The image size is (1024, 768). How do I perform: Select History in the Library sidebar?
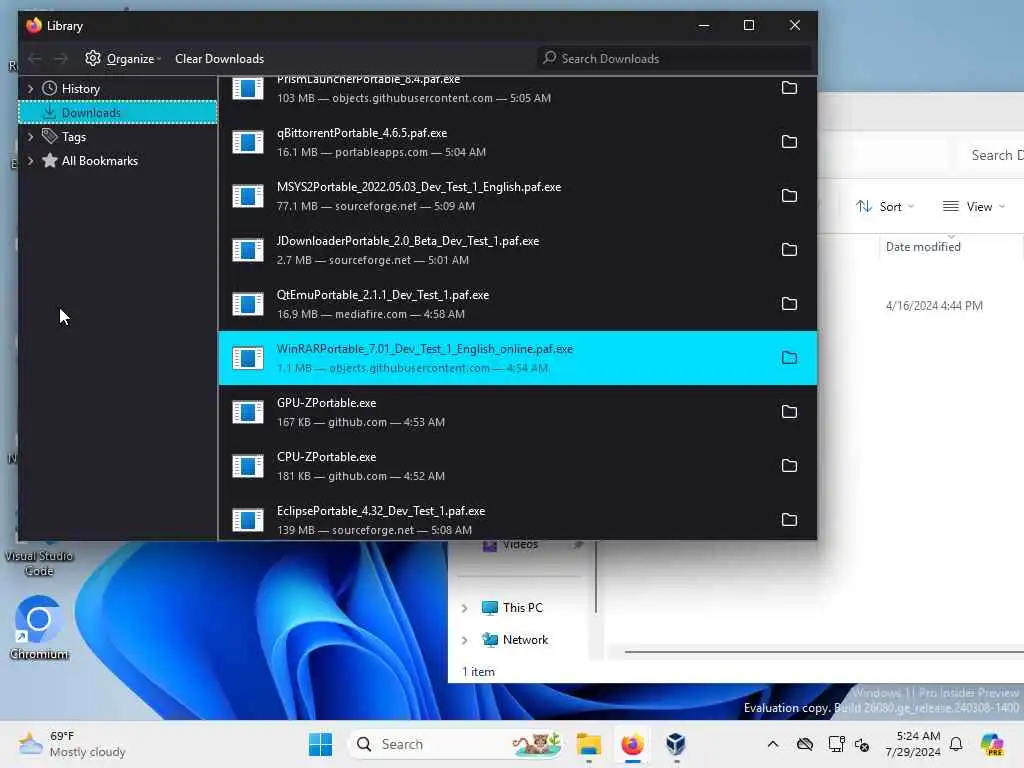pyautogui.click(x=118, y=88)
